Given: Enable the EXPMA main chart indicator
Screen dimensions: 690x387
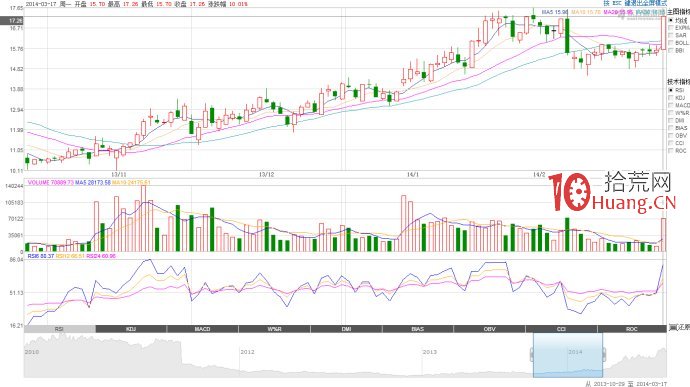Looking at the screenshot, I should pos(679,28).
